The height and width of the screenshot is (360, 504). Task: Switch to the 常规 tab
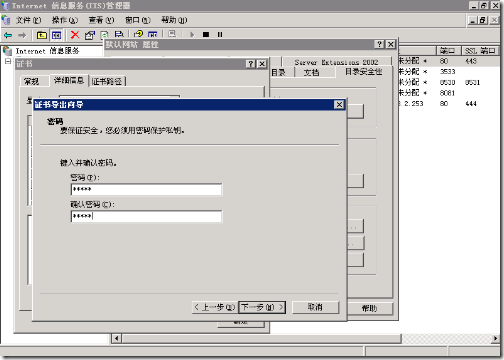(31, 81)
